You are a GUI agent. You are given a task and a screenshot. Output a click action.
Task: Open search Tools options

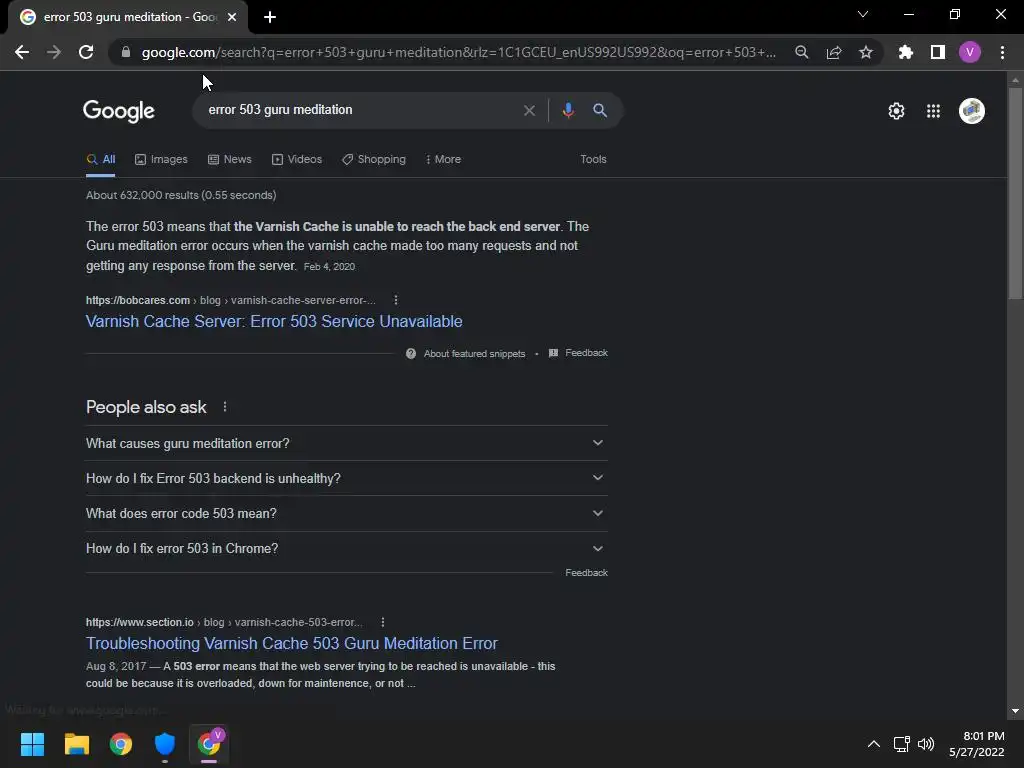click(593, 159)
